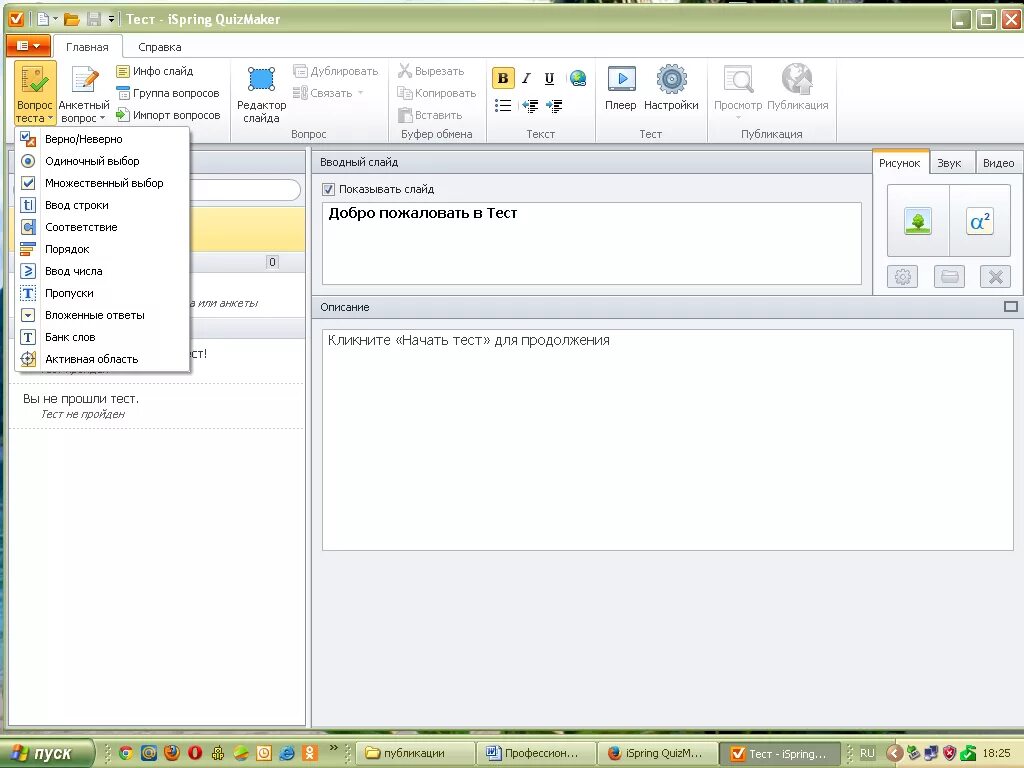Apply the bulleted list icon
This screenshot has width=1024, height=768.
pos(503,106)
